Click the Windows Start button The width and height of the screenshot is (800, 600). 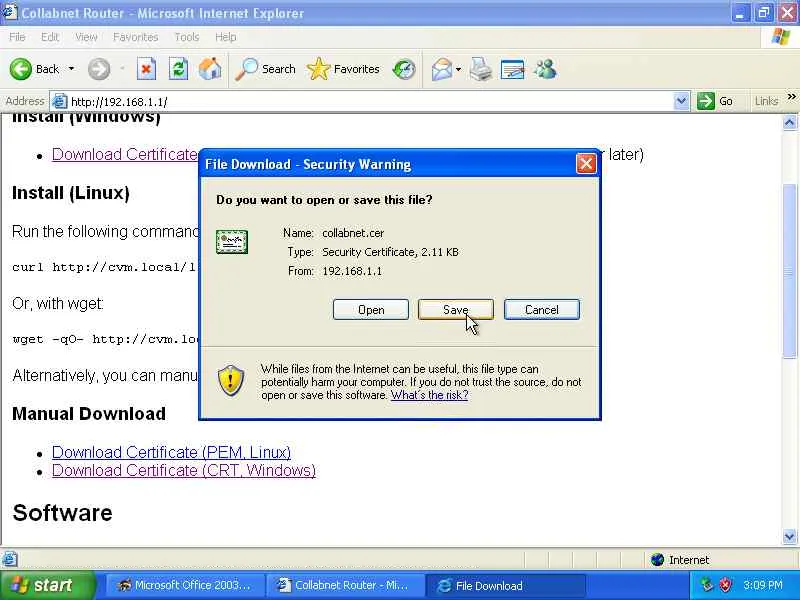(x=47, y=585)
